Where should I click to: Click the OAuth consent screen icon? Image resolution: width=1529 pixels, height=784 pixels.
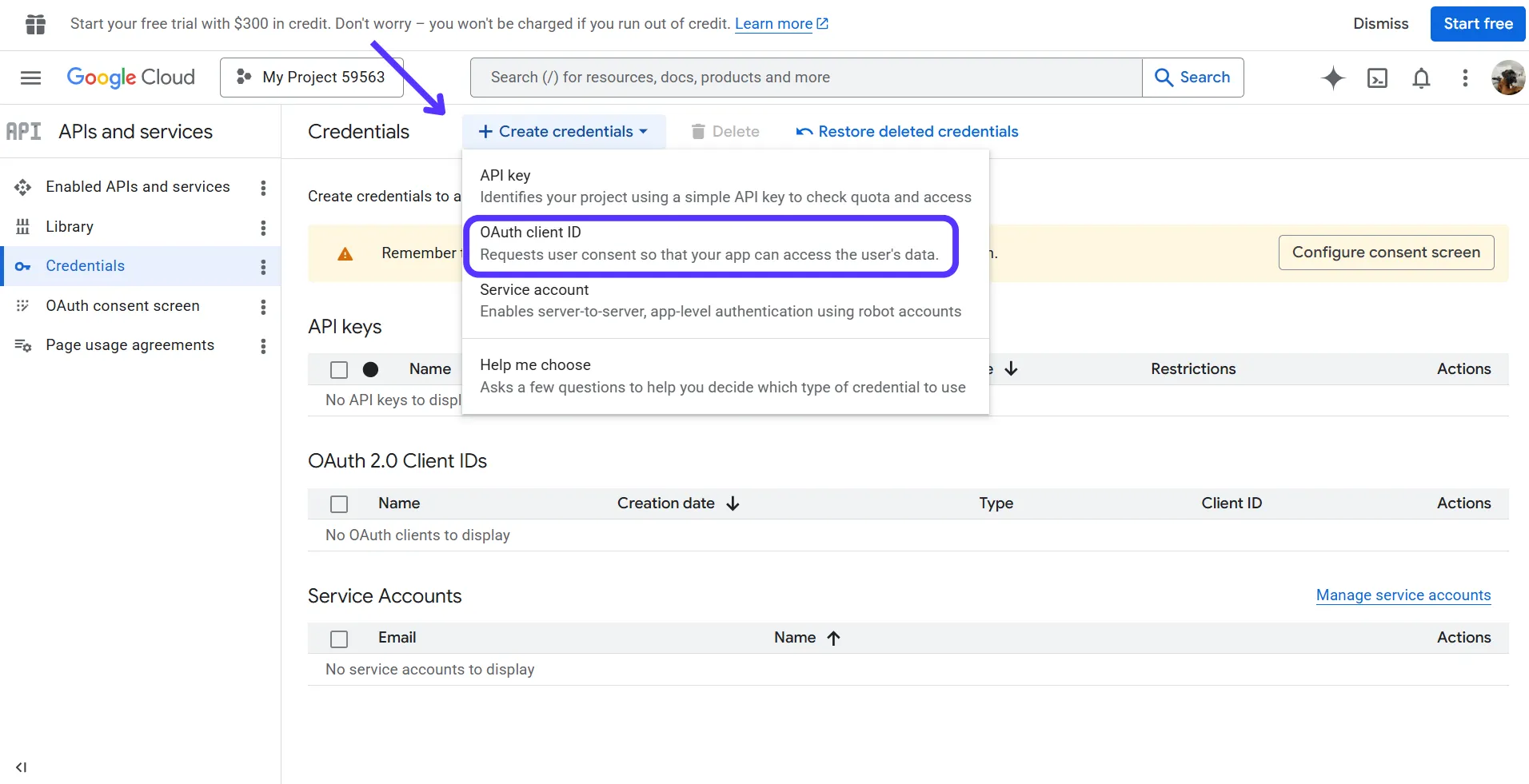(x=23, y=306)
